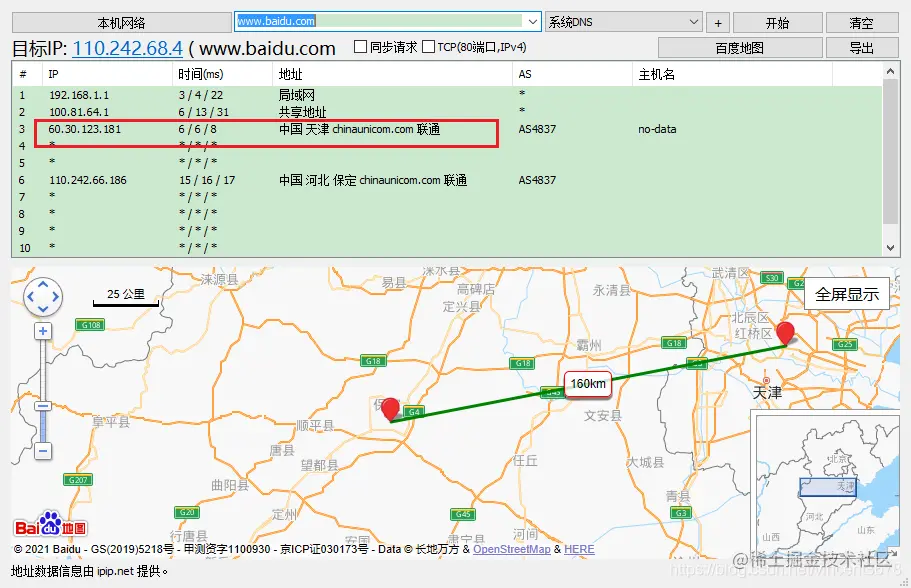Pan map up with the compass arrow

click(43, 285)
